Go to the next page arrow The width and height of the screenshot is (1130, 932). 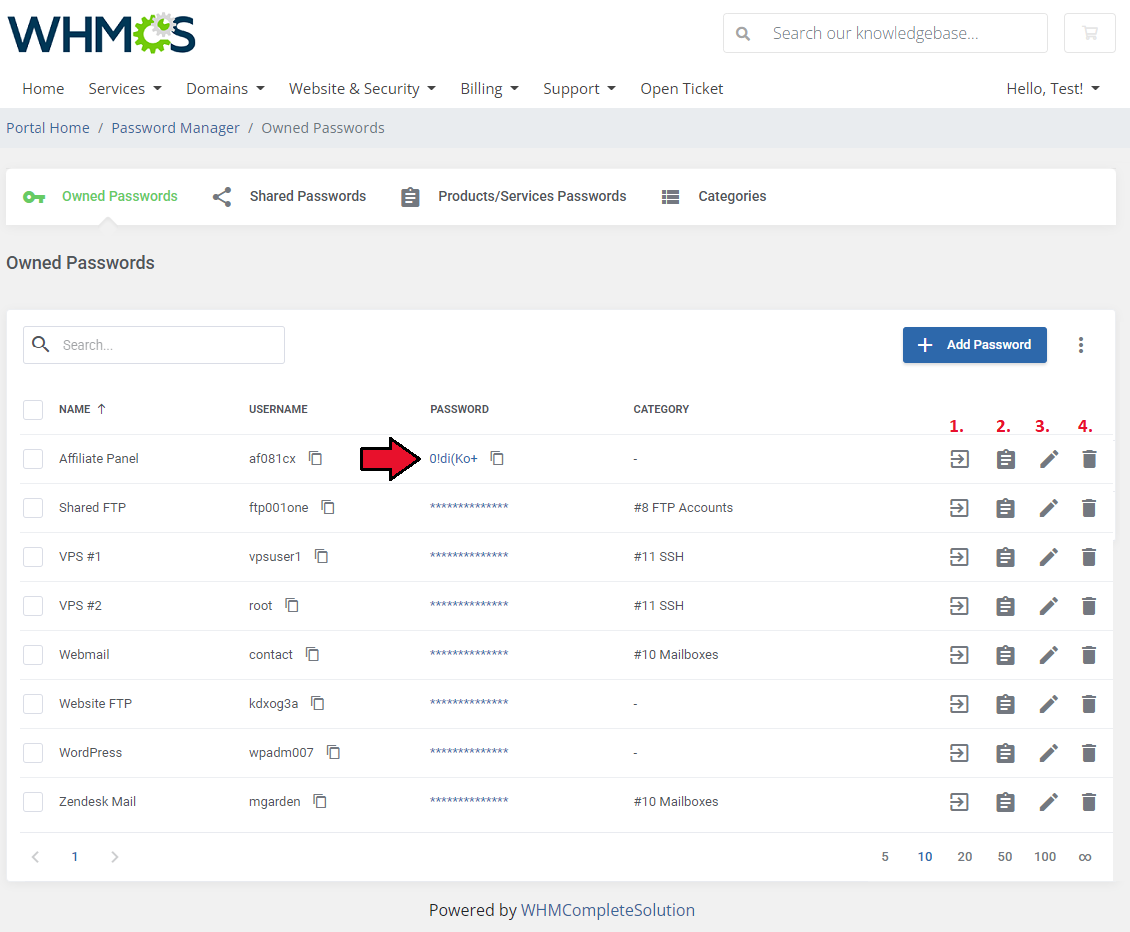pyautogui.click(x=115, y=856)
